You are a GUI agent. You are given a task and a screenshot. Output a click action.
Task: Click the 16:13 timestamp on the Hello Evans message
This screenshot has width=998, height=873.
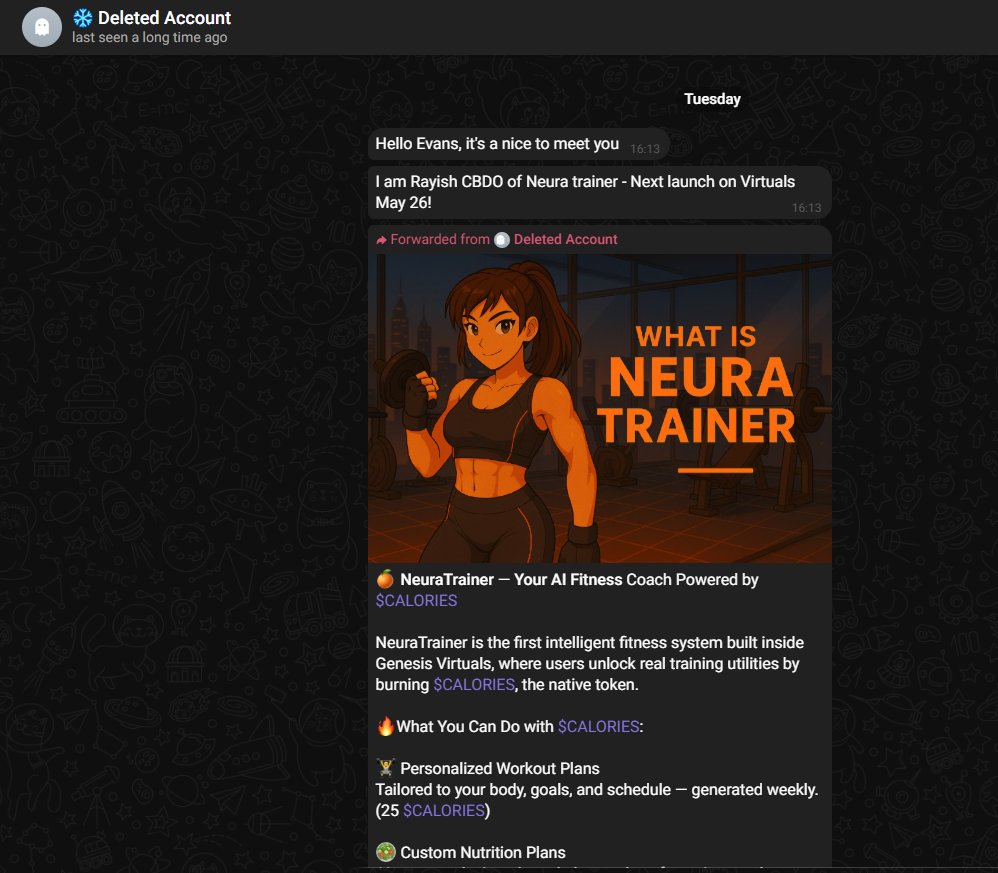645,149
